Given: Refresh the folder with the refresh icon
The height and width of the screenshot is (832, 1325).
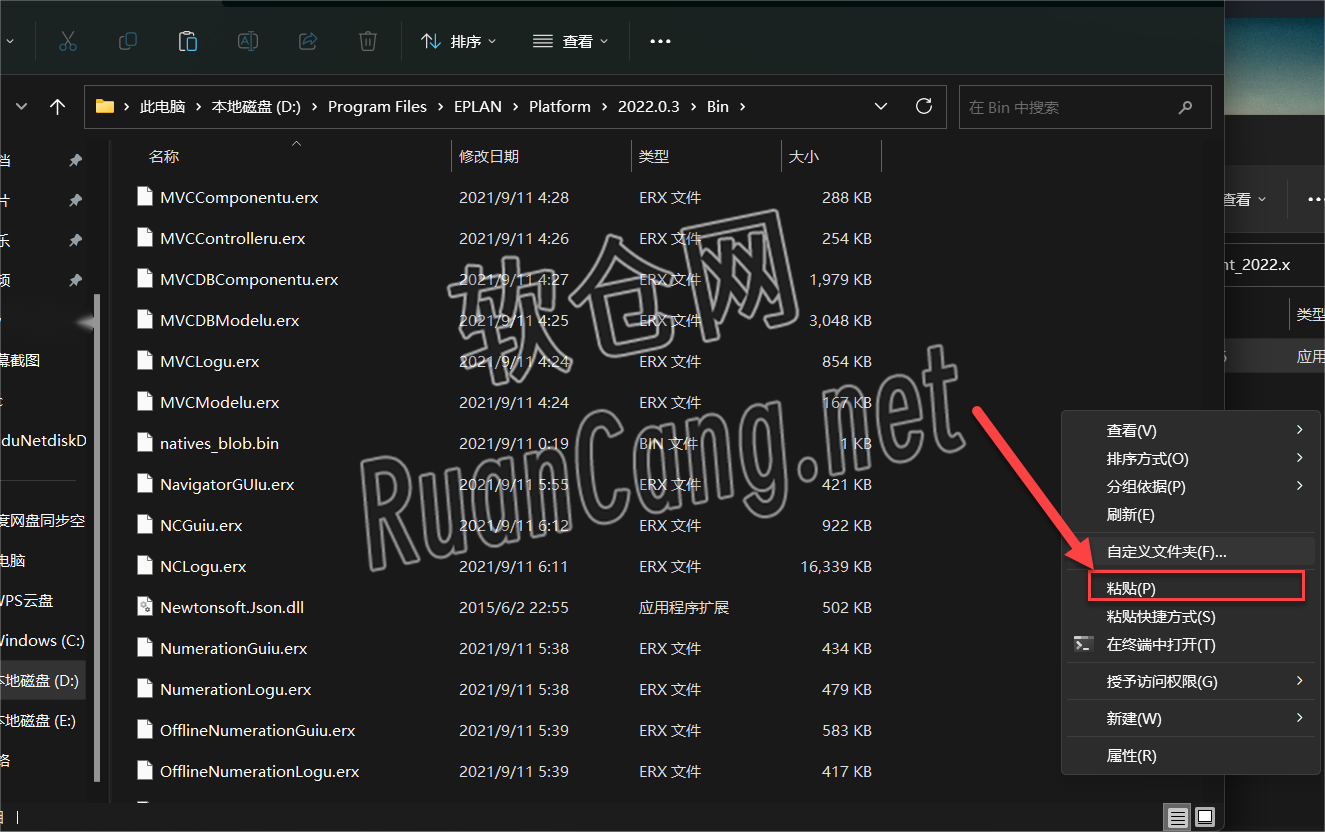Looking at the screenshot, I should (923, 106).
